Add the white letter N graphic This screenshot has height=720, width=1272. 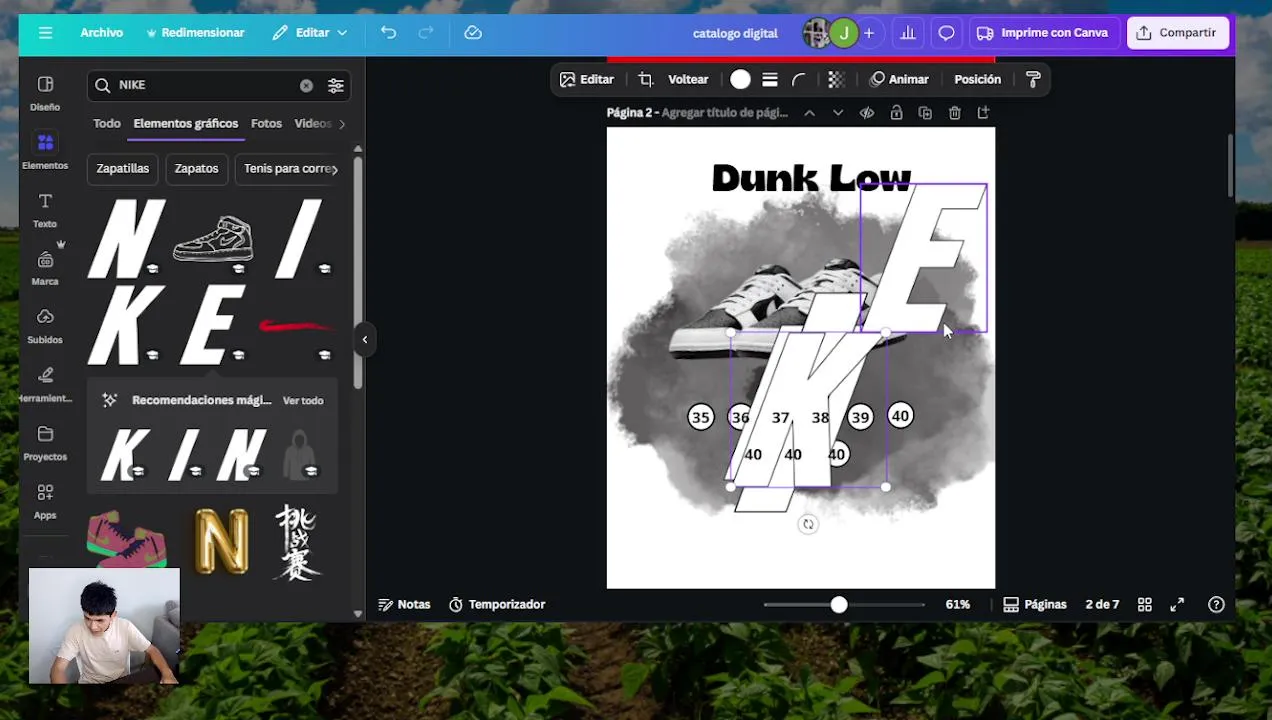(126, 238)
